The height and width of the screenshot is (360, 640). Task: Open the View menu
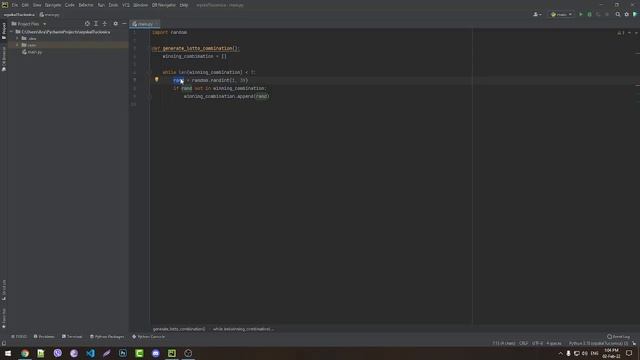[37, 5]
